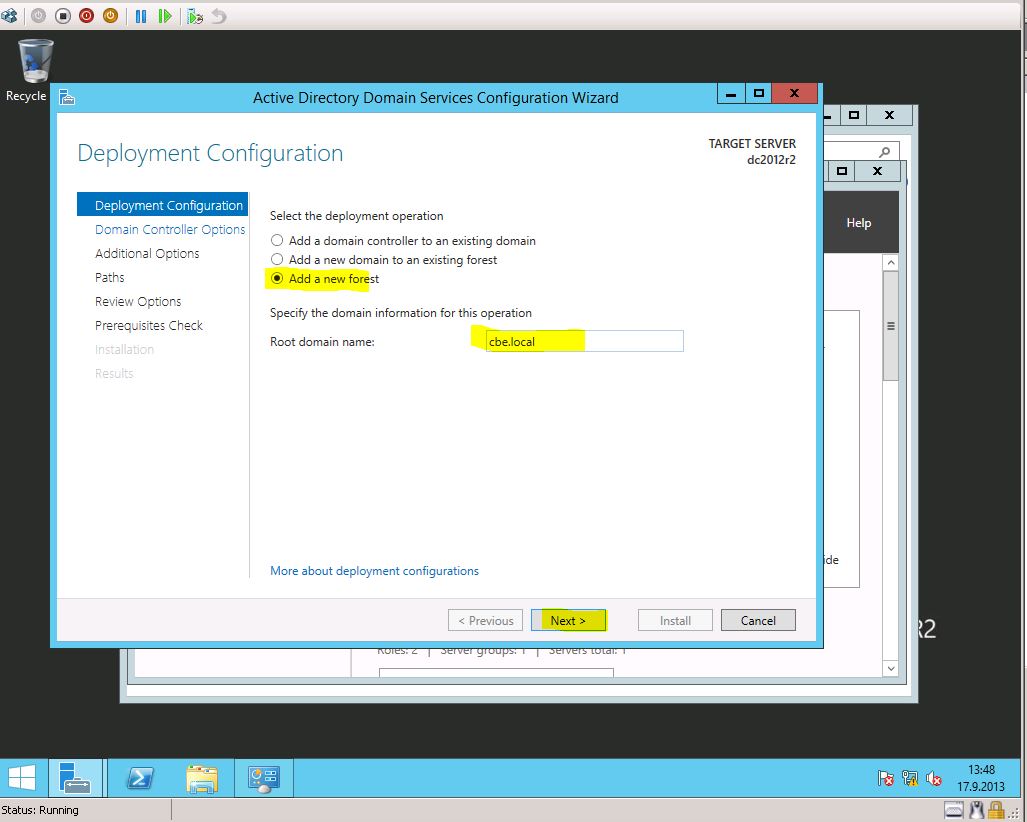Viewport: 1027px width, 822px height.
Task: Close the configuration wizard window
Action: [794, 94]
